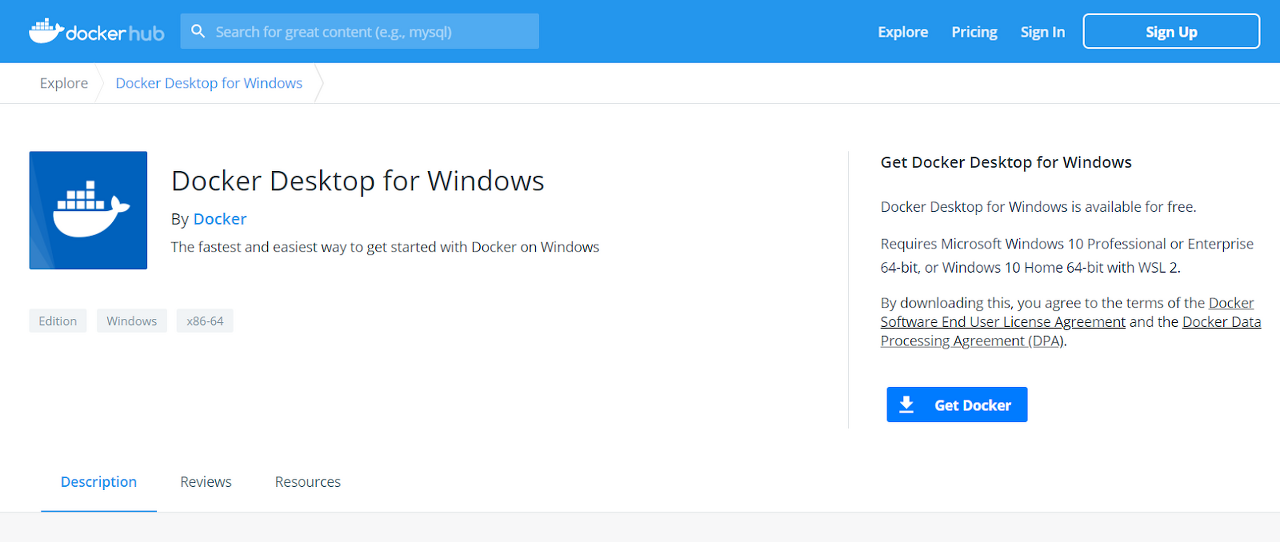This screenshot has height=542, width=1280.
Task: Click the Docker Hub whale logo
Action: (96, 32)
